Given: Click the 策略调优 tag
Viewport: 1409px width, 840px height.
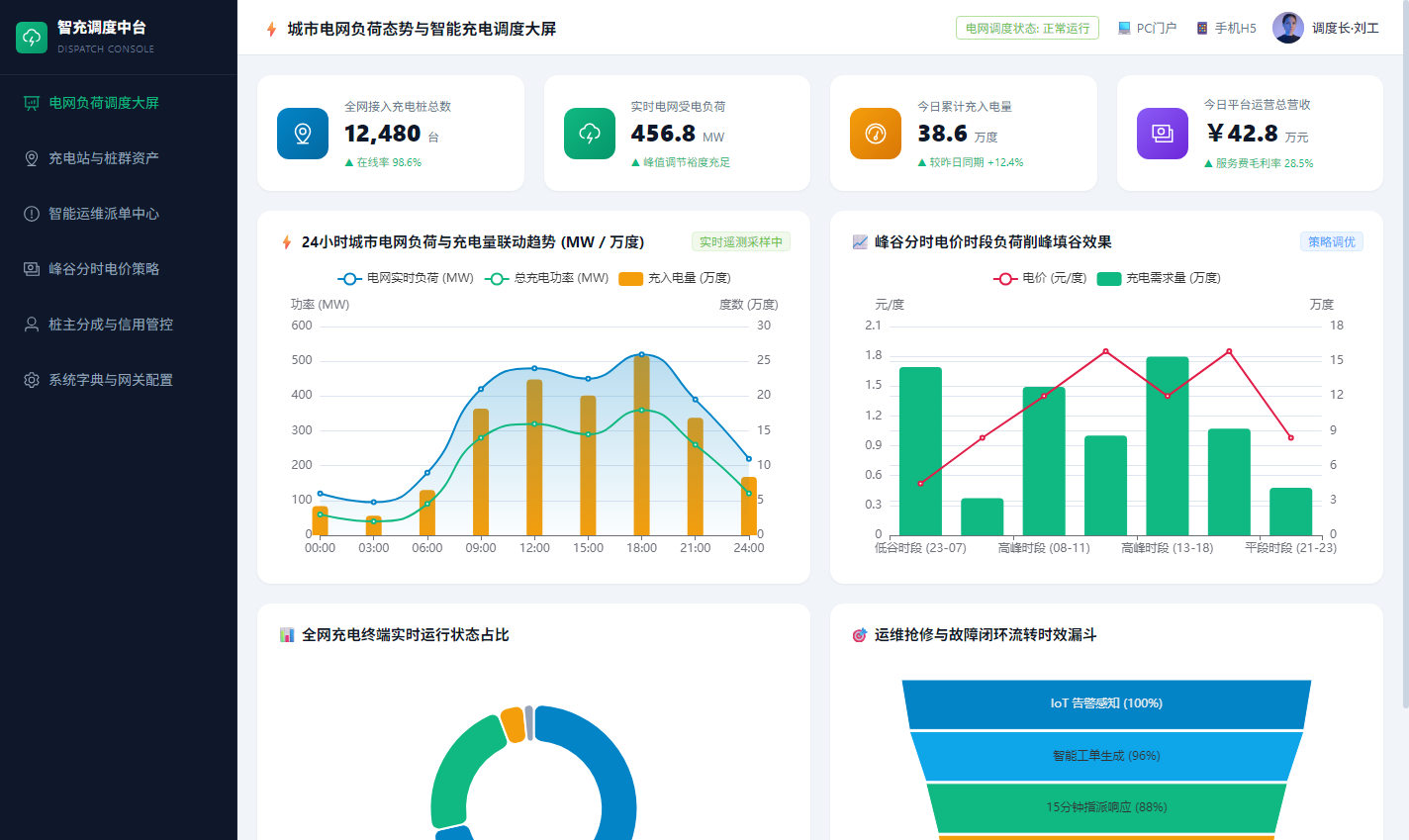Looking at the screenshot, I should [1332, 242].
